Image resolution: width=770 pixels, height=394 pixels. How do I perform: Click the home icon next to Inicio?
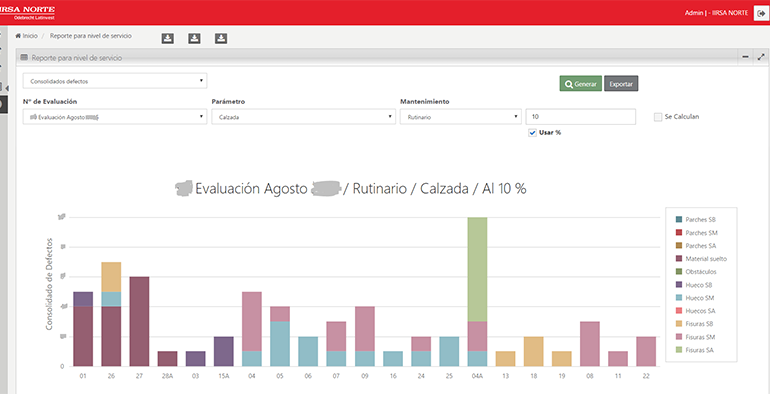click(x=18, y=36)
